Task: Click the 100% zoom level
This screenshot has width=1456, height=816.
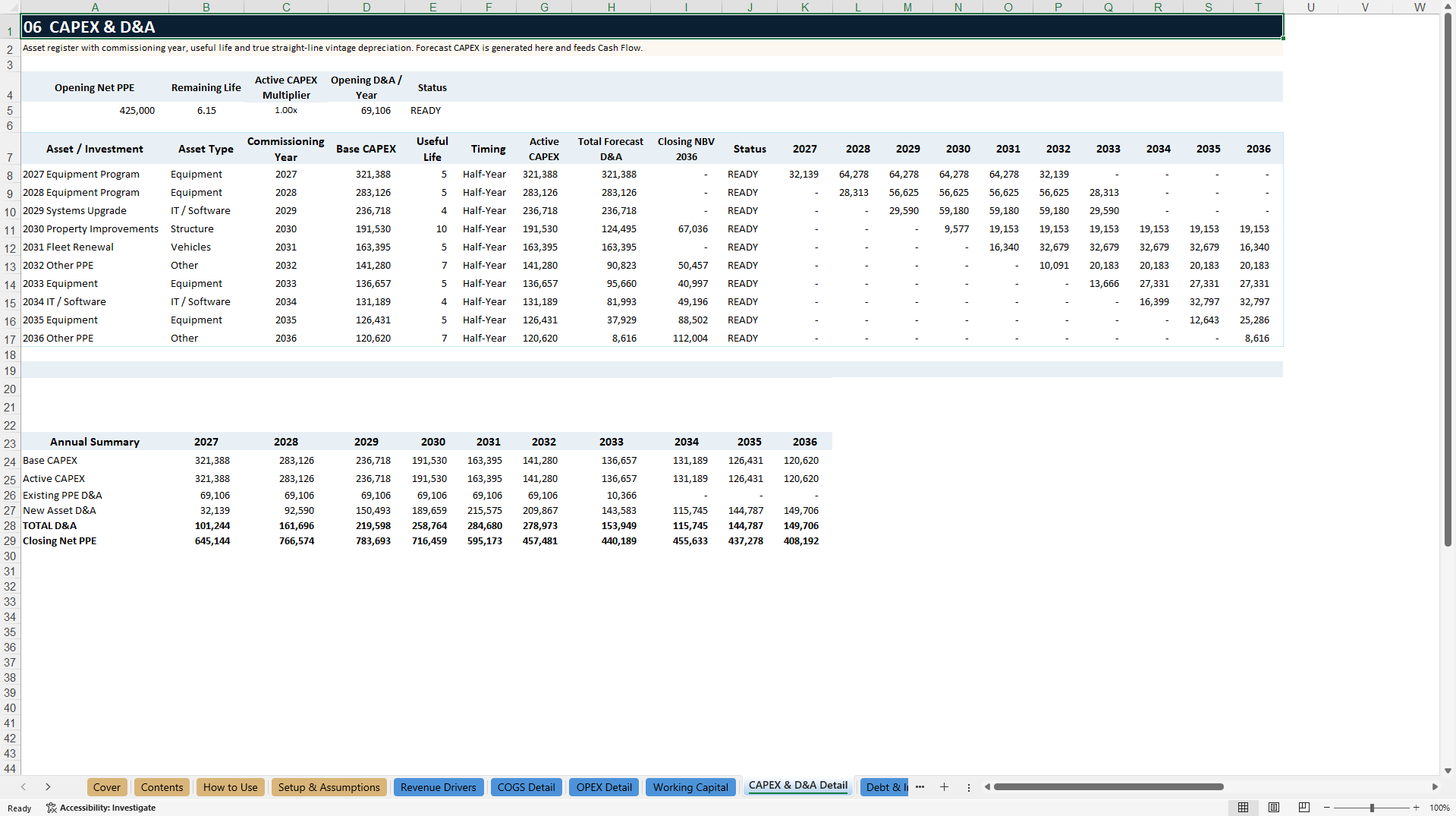Action: 1439,808
